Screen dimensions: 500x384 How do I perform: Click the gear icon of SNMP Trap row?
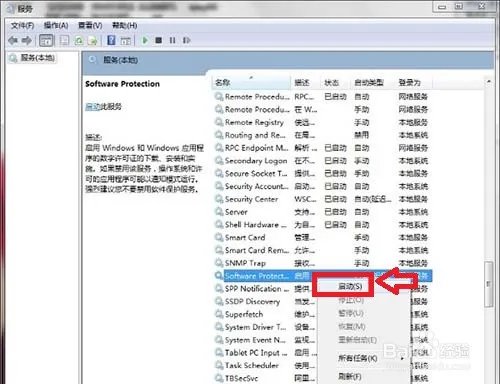[x=219, y=263]
